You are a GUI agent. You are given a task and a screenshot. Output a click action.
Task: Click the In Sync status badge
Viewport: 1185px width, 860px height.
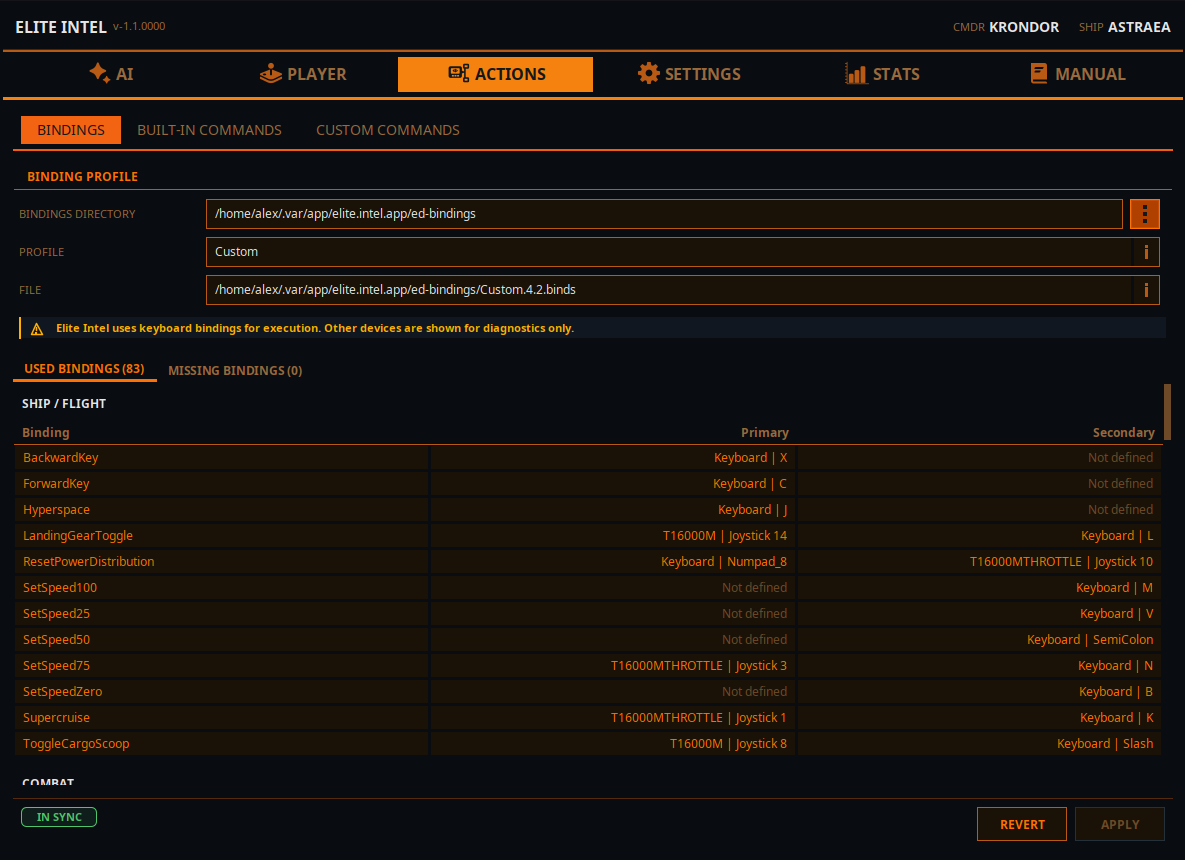click(59, 817)
